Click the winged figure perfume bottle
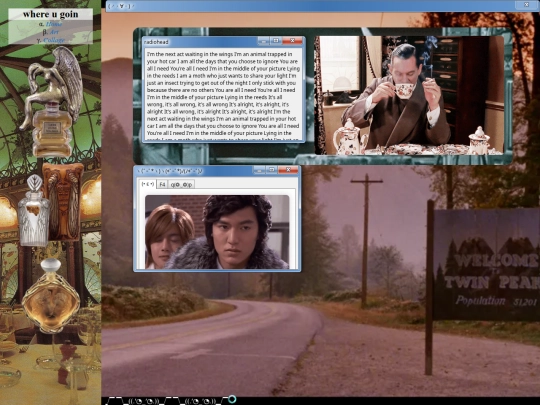The image size is (540, 405). pyautogui.click(x=53, y=102)
